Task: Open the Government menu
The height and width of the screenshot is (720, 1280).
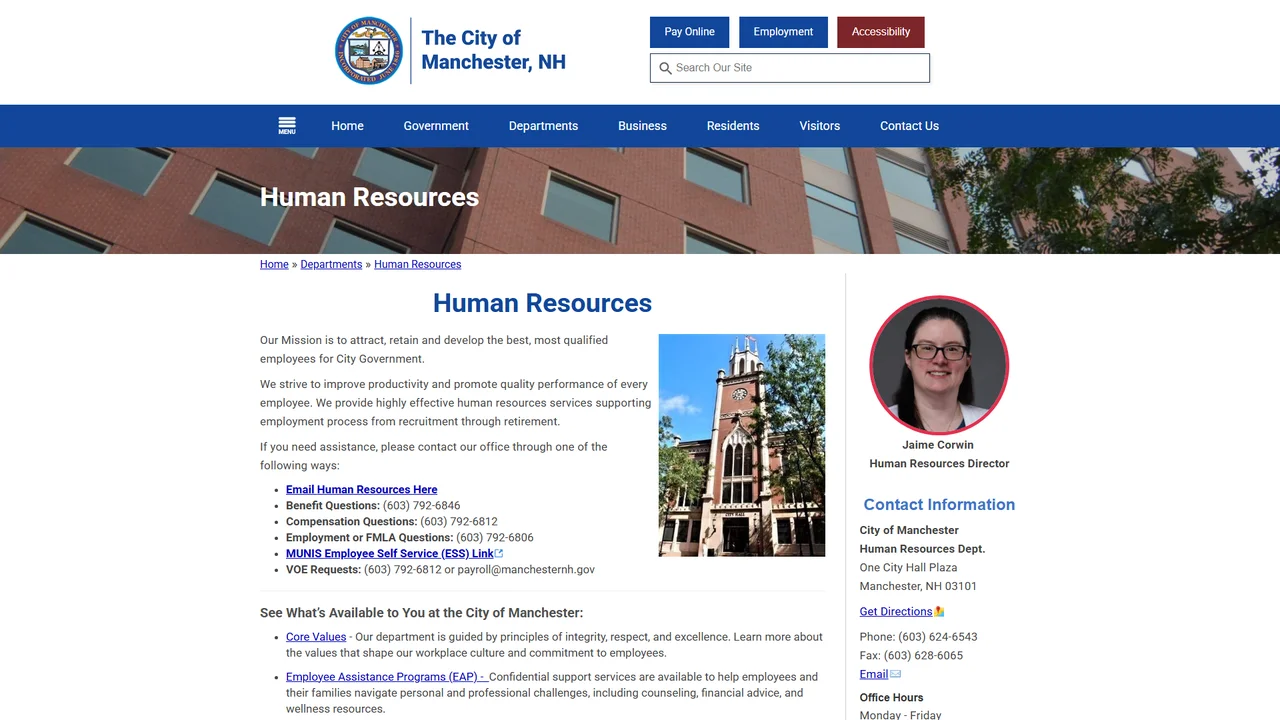Action: pyautogui.click(x=436, y=126)
